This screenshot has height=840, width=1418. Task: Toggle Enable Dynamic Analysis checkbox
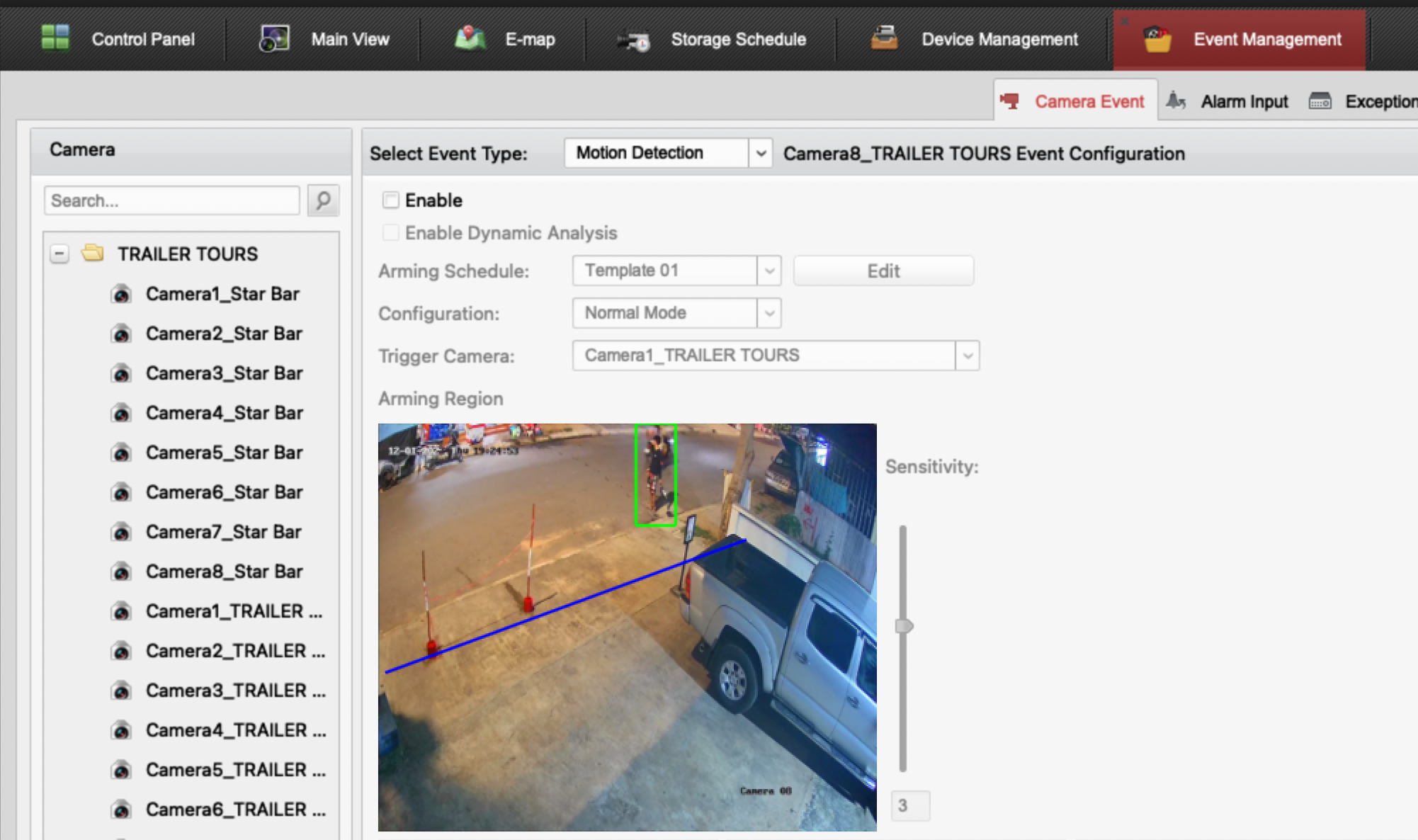[x=390, y=233]
